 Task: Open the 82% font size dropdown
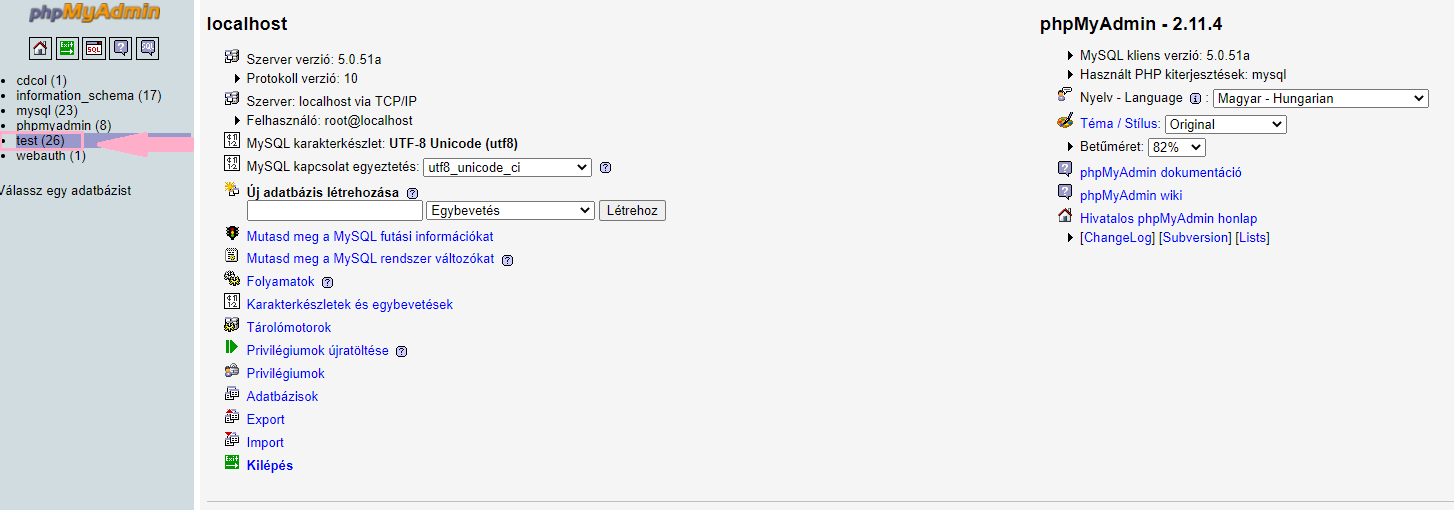[x=1177, y=147]
